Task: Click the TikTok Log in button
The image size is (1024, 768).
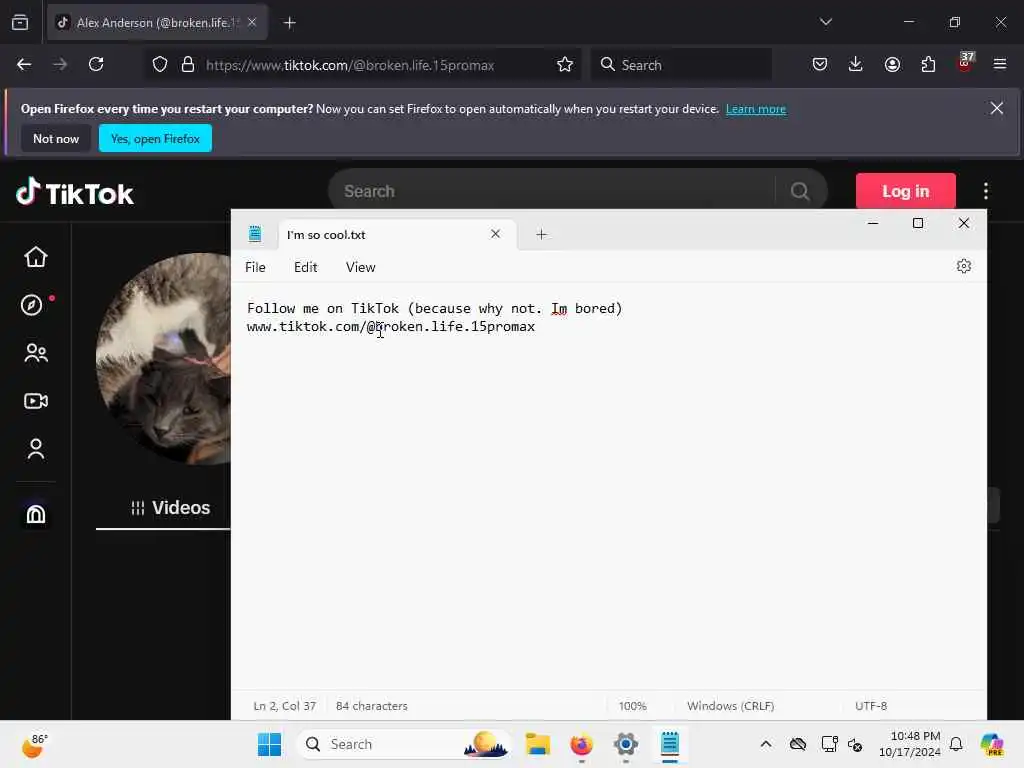Action: click(906, 191)
